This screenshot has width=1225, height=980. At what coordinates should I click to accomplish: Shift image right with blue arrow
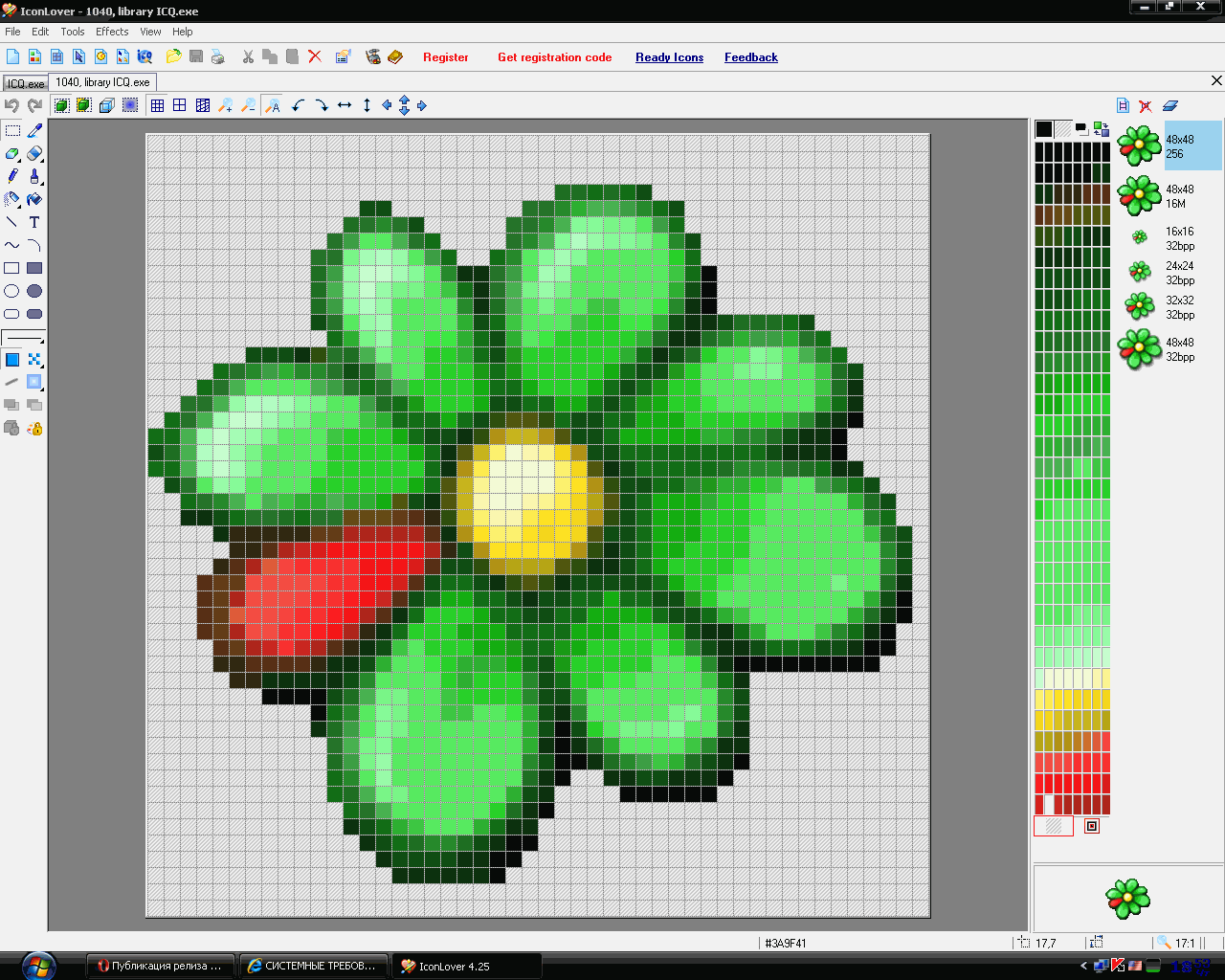click(422, 105)
